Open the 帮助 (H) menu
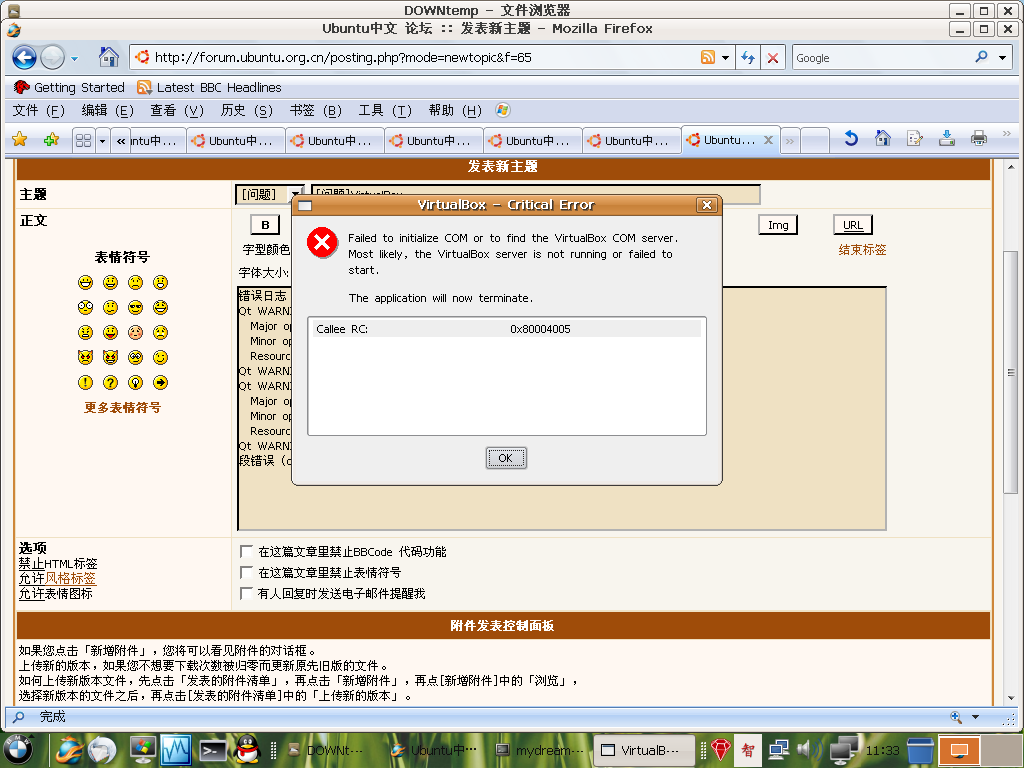 (x=455, y=110)
